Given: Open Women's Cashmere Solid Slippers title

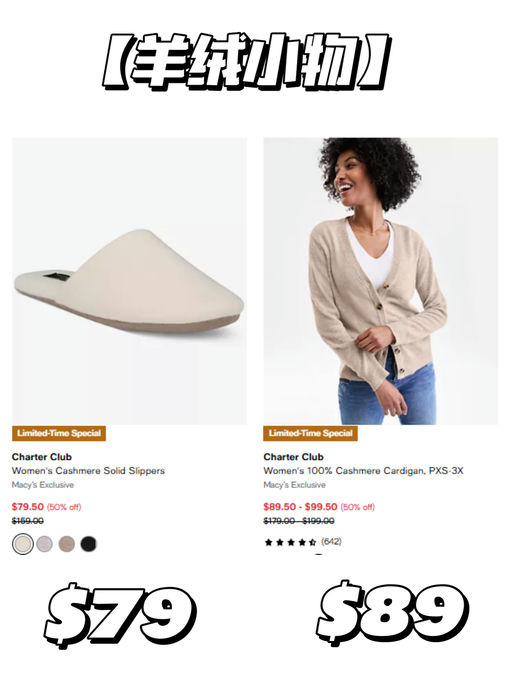Looking at the screenshot, I should (x=88, y=471).
